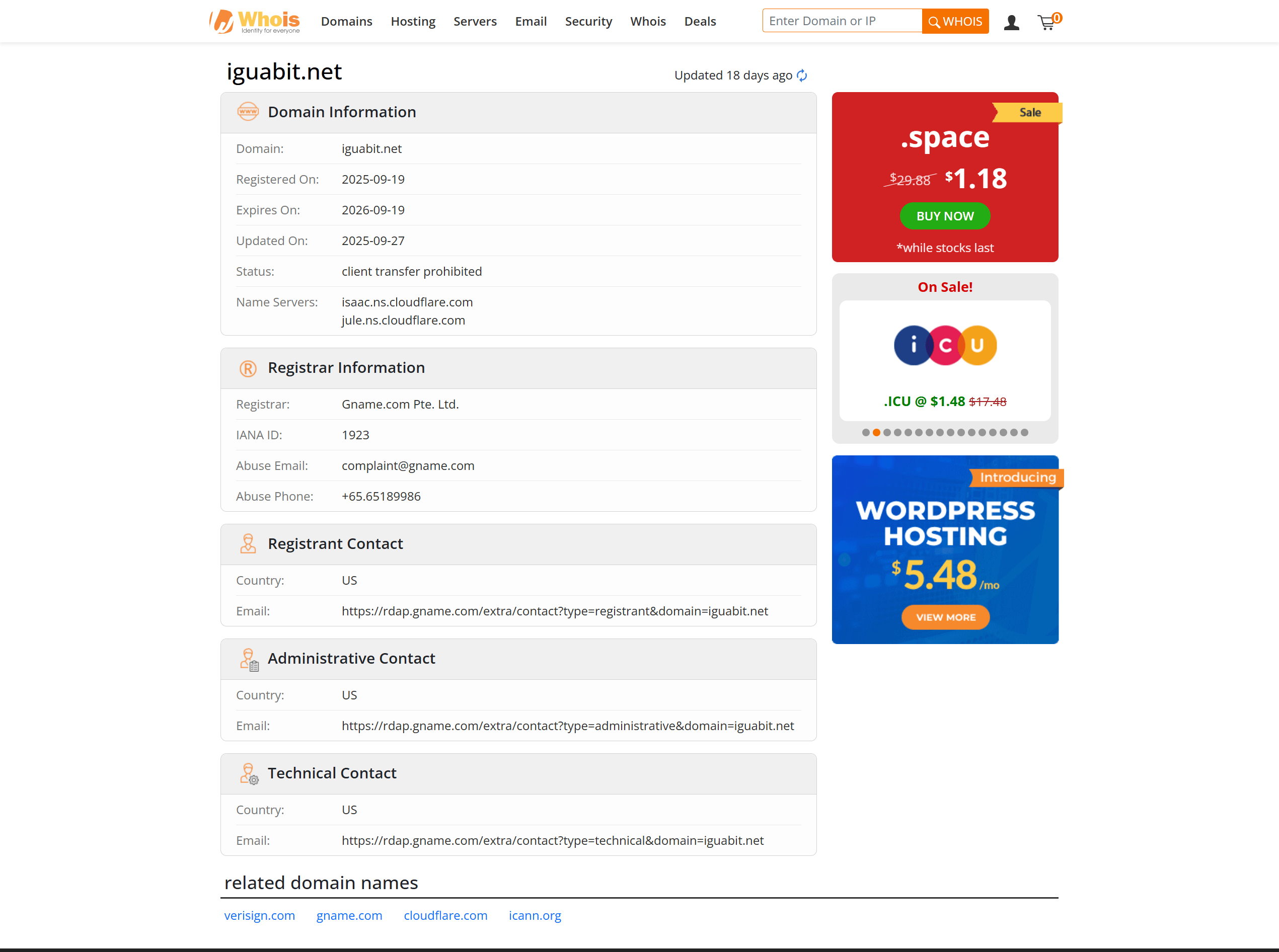This screenshot has width=1279, height=952.
Task: Click name server jule.ns.cloudflare.com
Action: (x=404, y=321)
